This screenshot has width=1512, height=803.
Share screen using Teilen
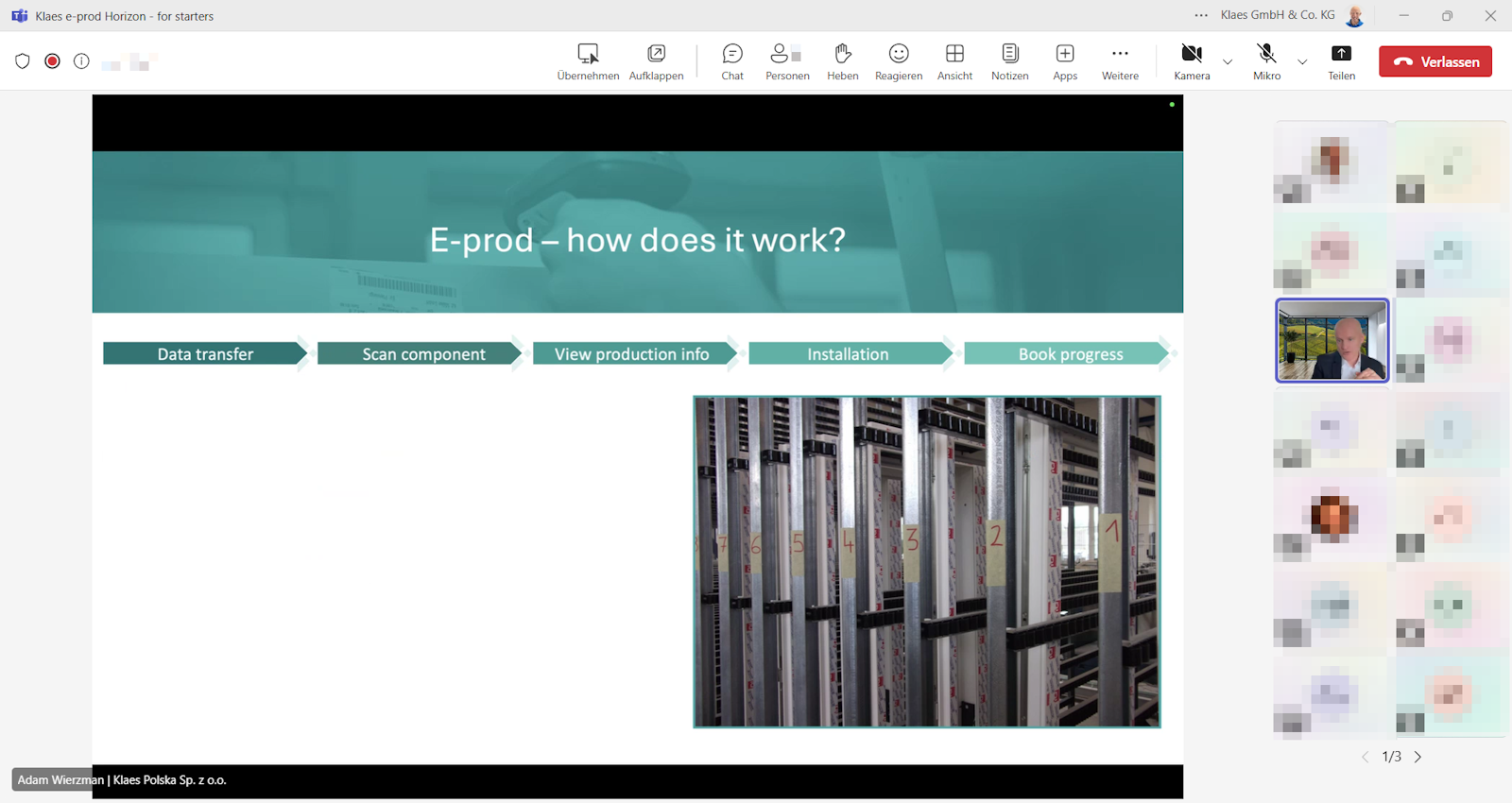click(1341, 61)
